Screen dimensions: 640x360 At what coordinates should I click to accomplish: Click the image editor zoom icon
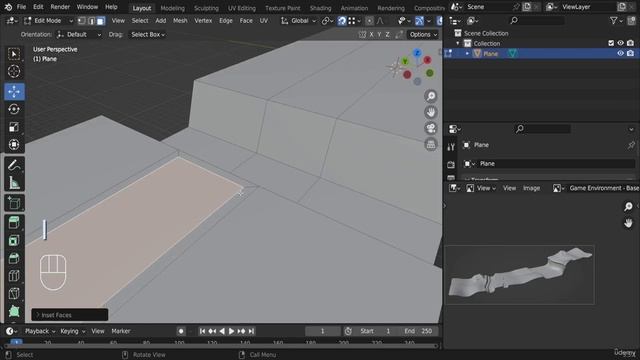point(628,207)
